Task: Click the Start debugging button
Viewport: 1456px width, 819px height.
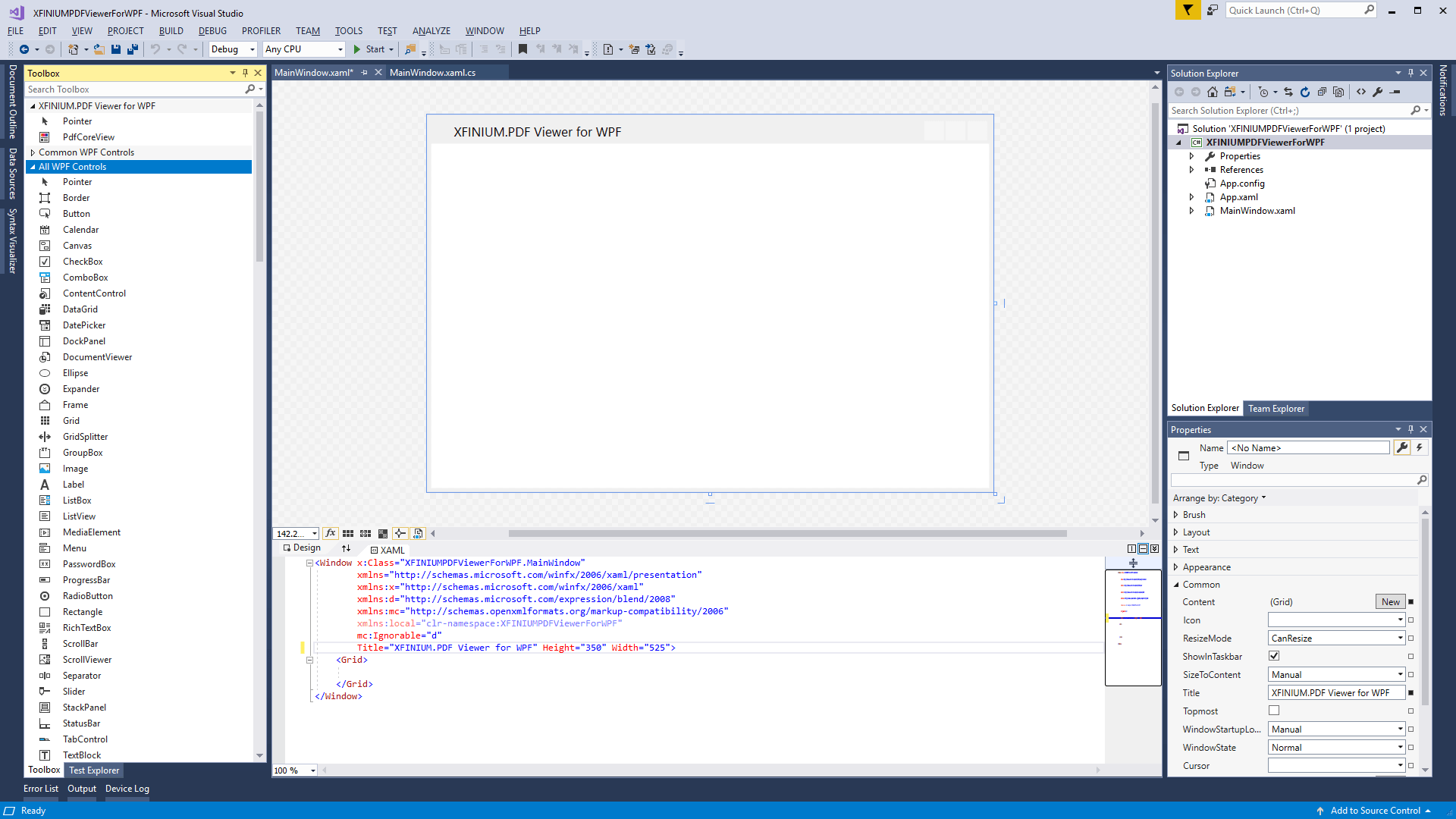Action: (369, 49)
